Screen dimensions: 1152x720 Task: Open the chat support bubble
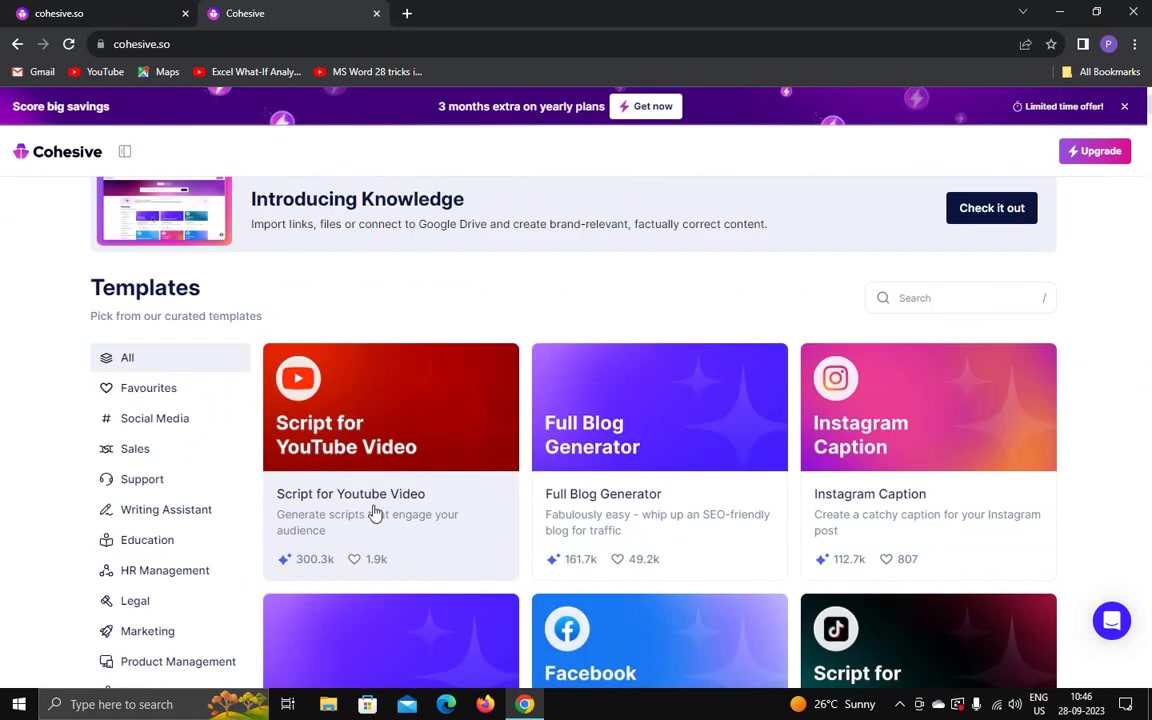click(1112, 621)
